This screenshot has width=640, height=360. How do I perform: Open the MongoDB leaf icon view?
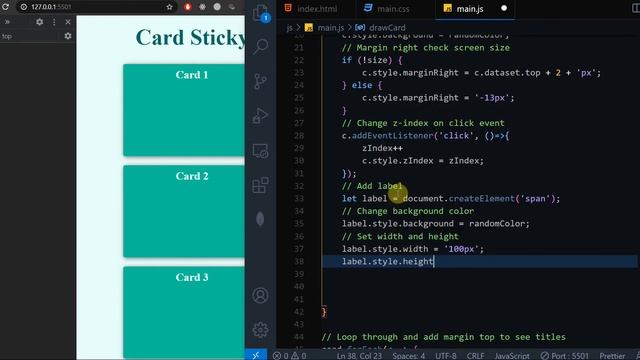click(x=260, y=219)
